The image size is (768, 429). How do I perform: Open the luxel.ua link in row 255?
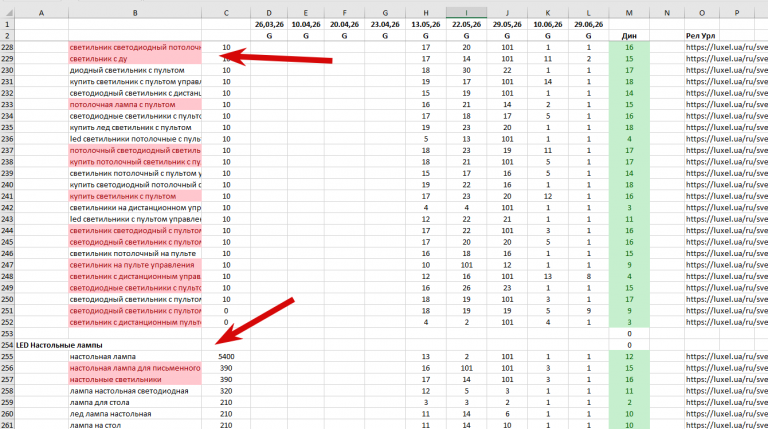pyautogui.click(x=726, y=357)
